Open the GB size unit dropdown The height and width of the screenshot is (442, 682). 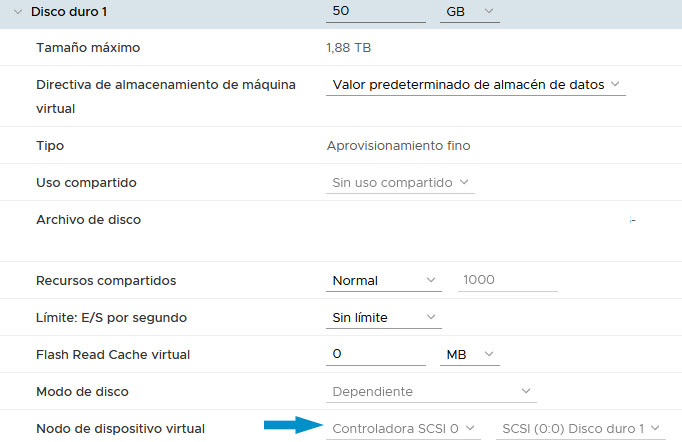coord(469,11)
